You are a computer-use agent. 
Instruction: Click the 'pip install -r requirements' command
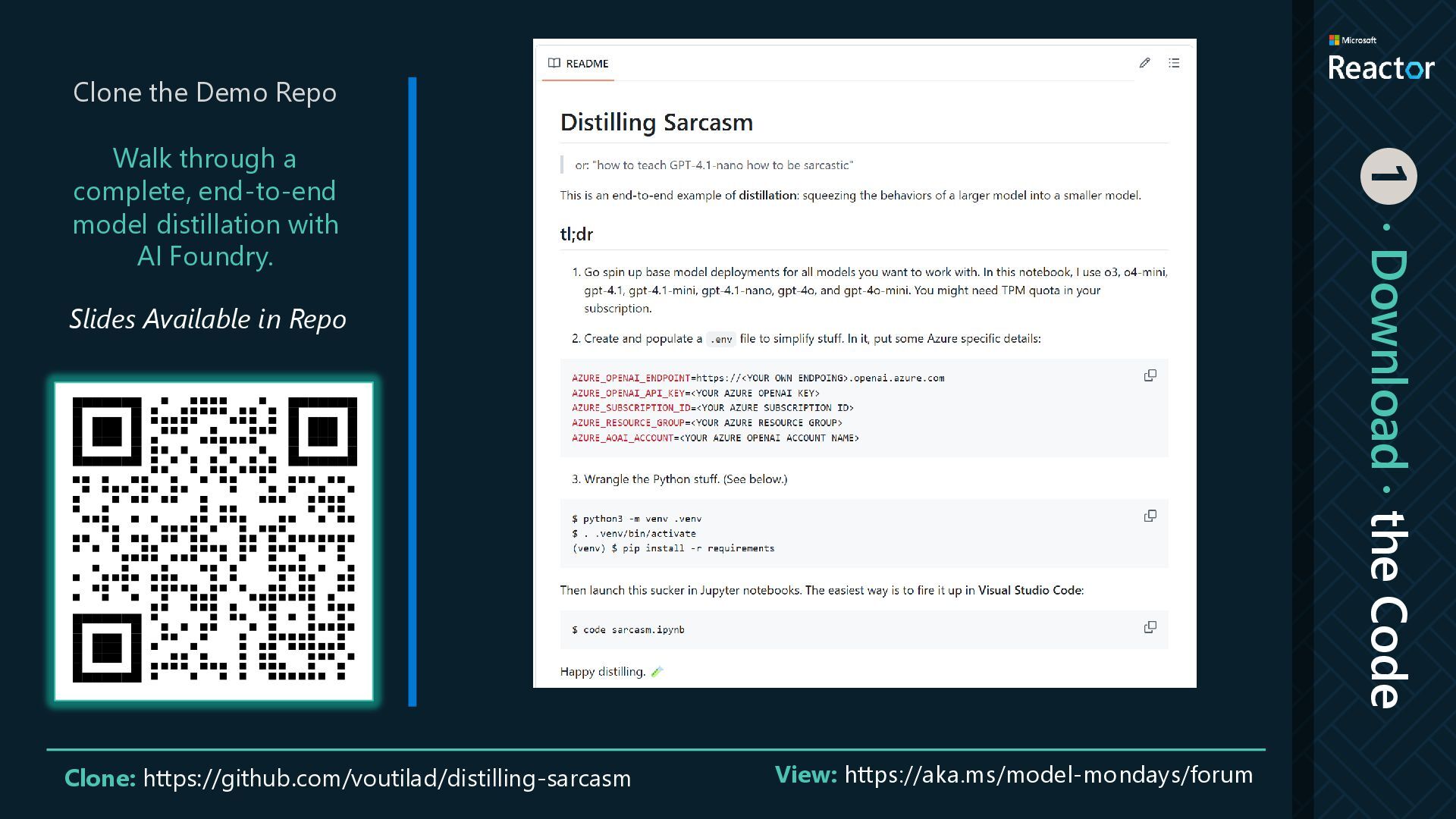pos(673,548)
